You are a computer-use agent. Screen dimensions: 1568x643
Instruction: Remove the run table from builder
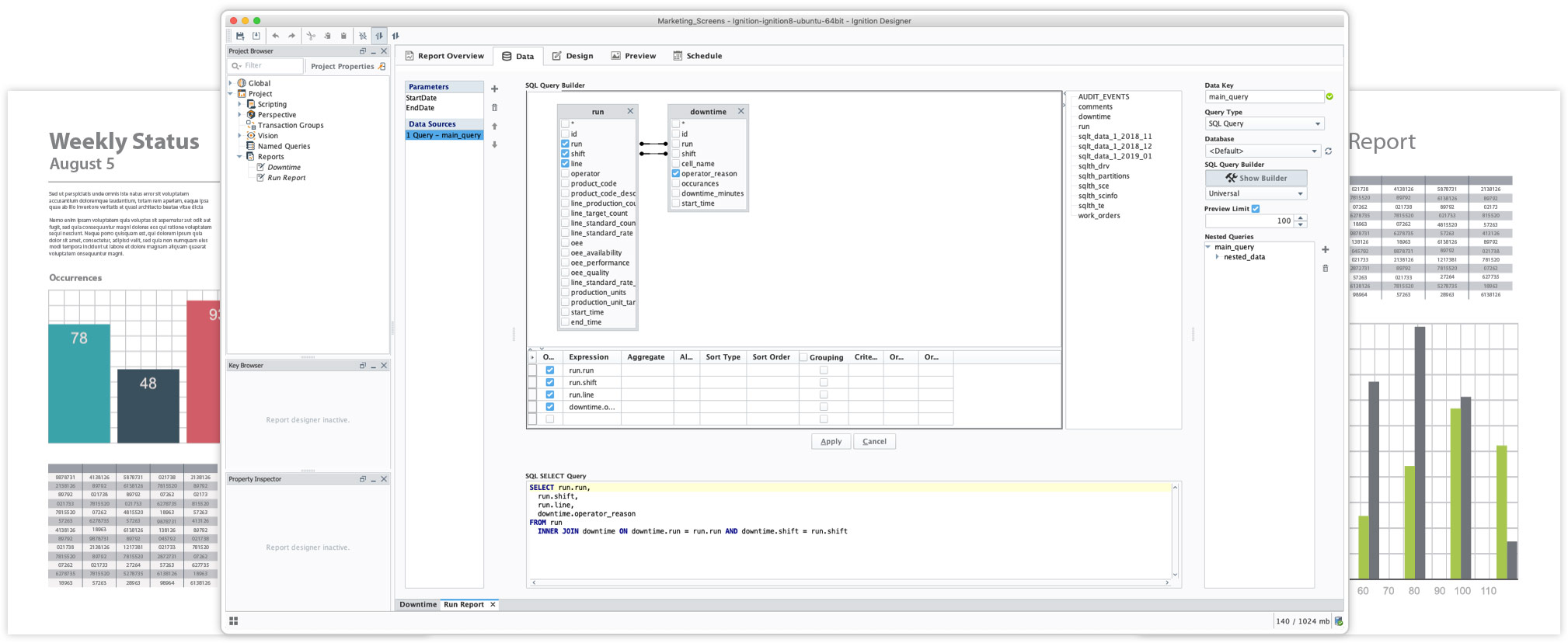(x=630, y=111)
